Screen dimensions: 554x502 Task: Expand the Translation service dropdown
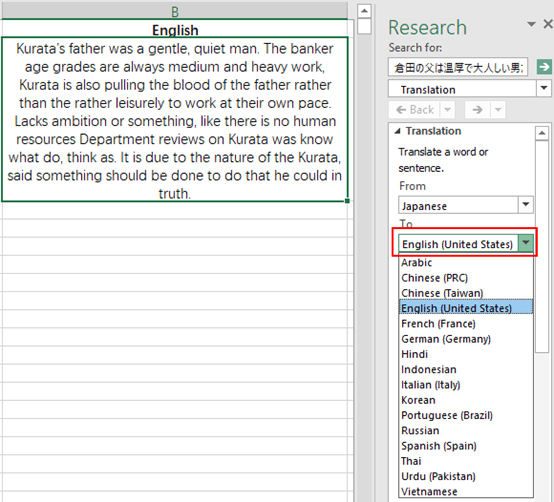(543, 88)
